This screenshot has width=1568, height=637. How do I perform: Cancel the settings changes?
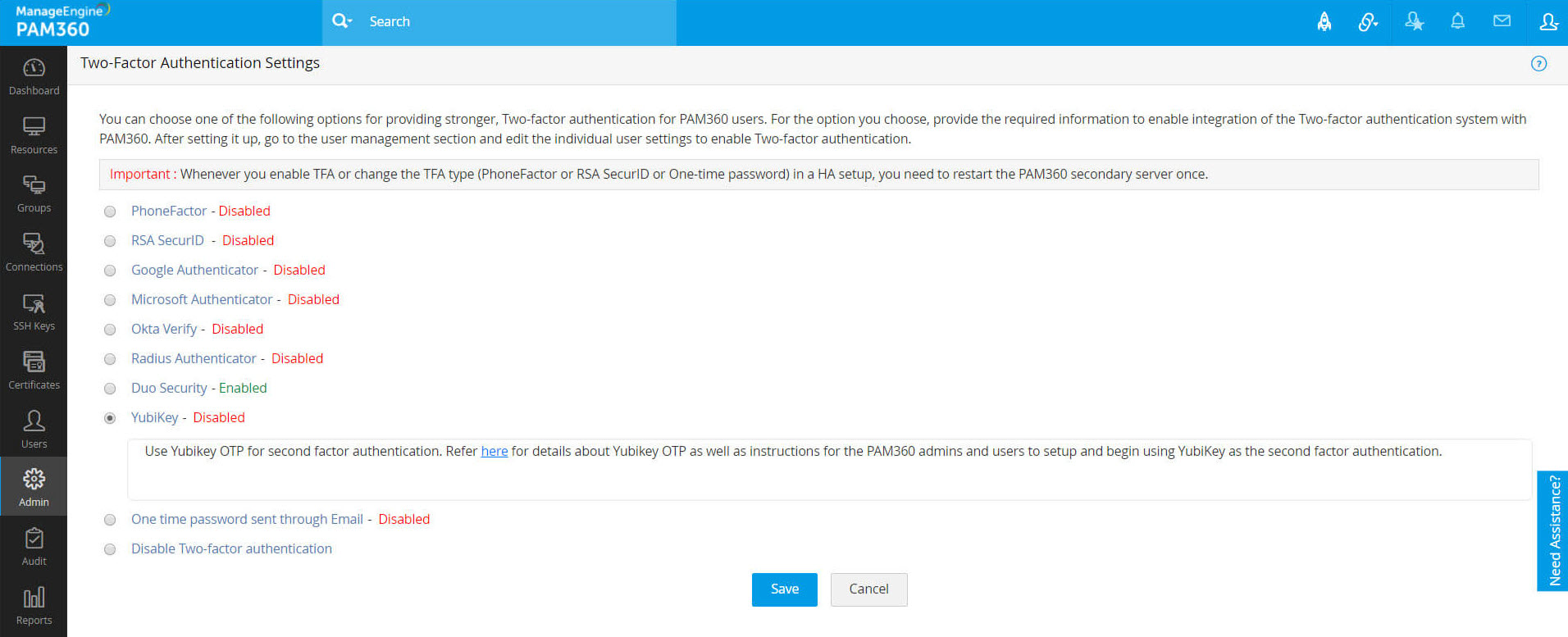[x=868, y=589]
